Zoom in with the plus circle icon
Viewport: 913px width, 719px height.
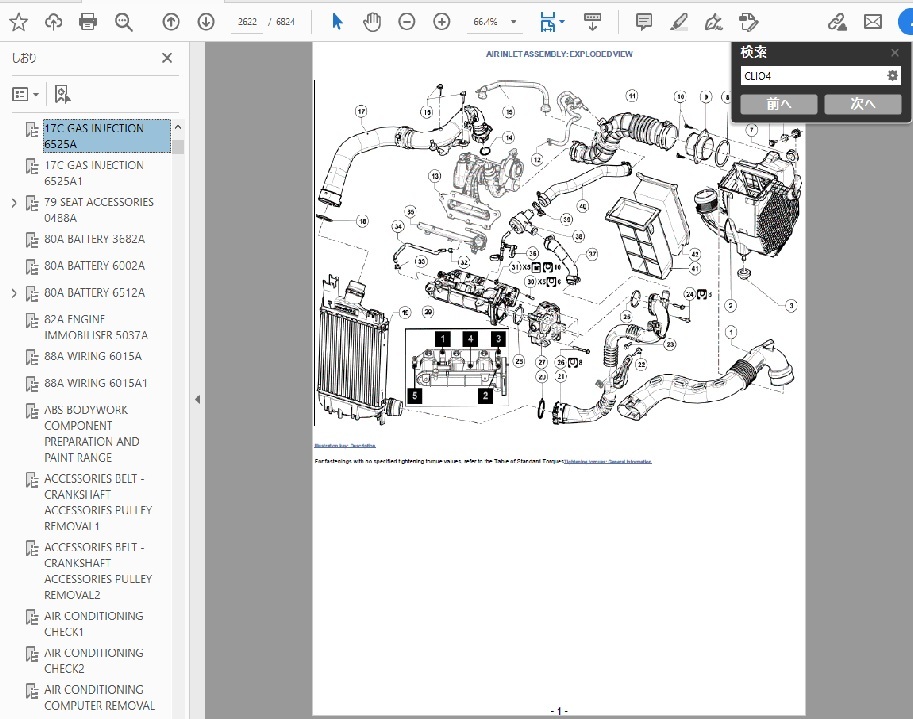point(442,22)
